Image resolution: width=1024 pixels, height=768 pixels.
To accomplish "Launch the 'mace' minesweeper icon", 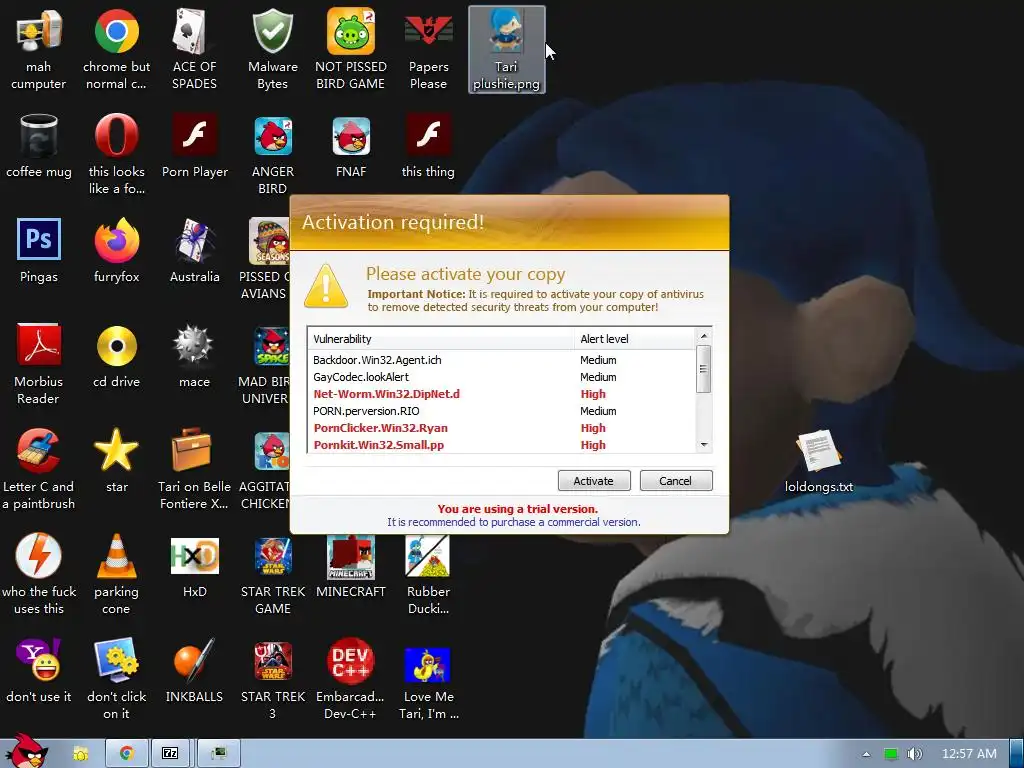I will [195, 356].
